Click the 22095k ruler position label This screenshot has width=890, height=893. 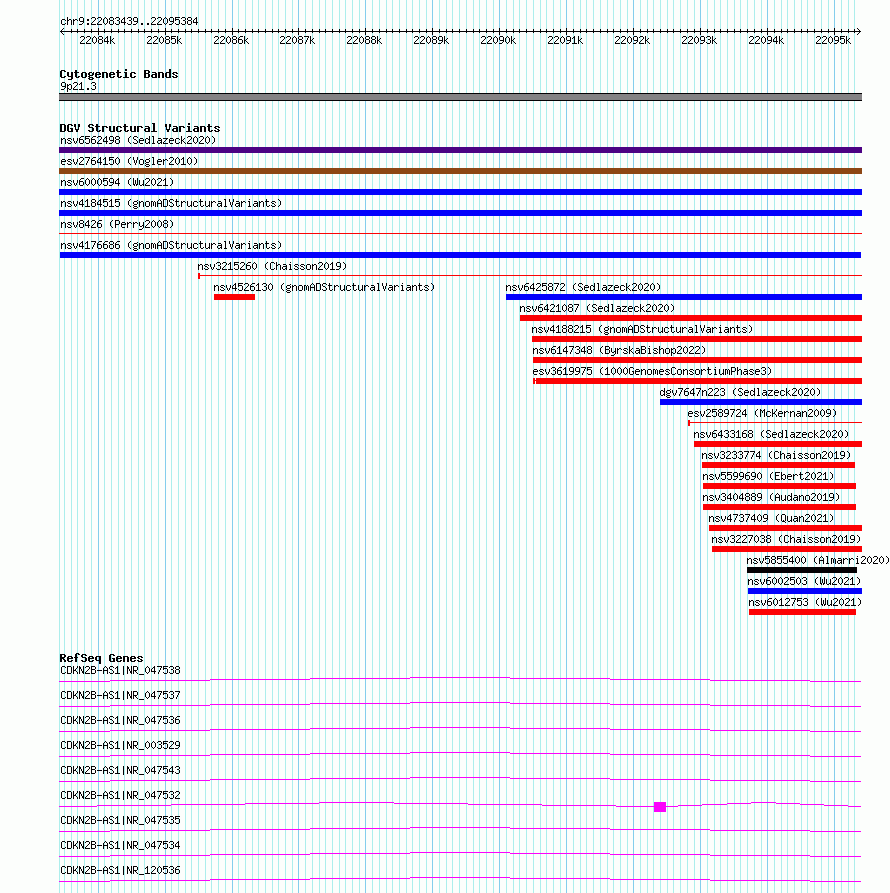[x=833, y=40]
